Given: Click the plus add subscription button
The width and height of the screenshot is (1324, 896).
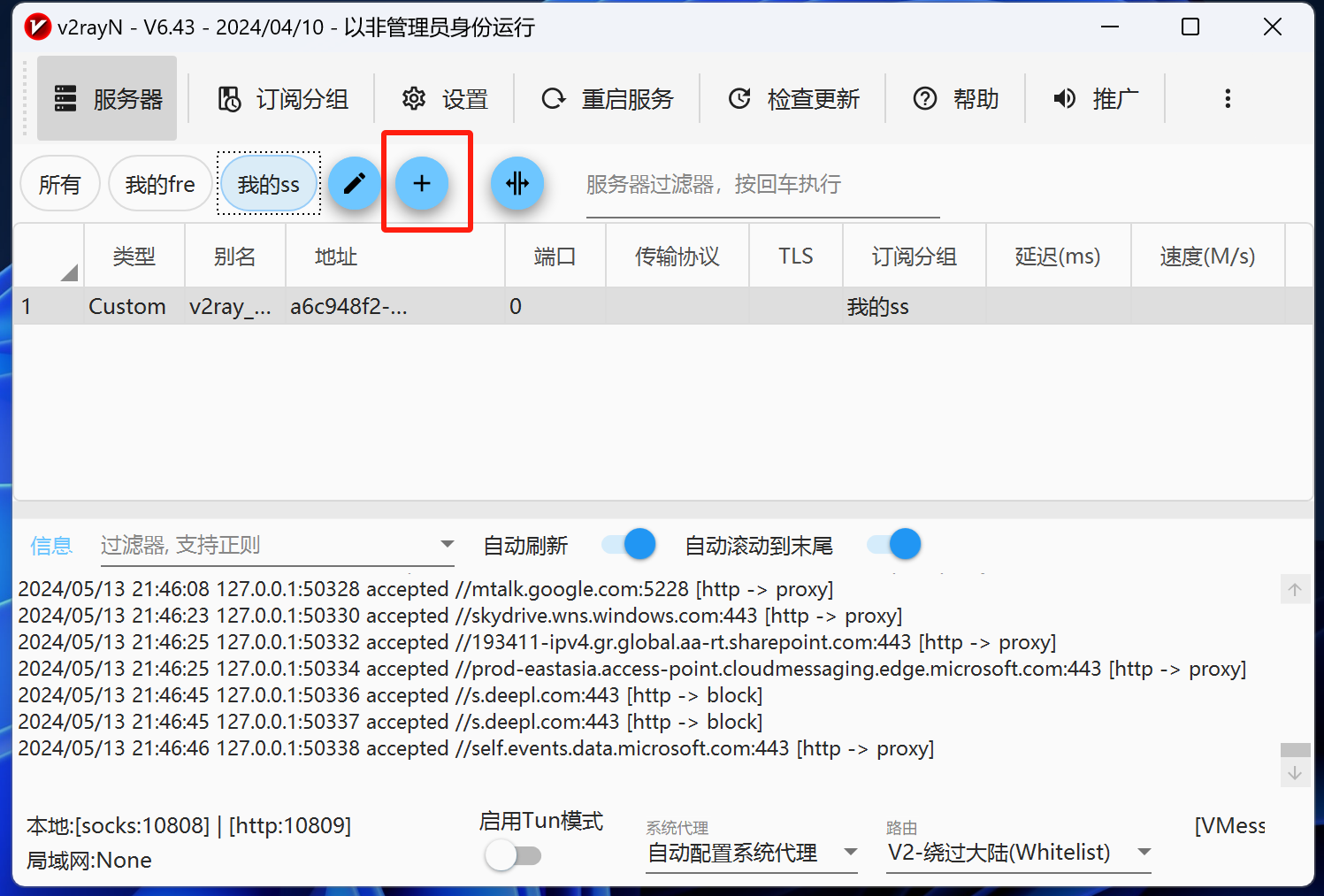Looking at the screenshot, I should pos(422,183).
